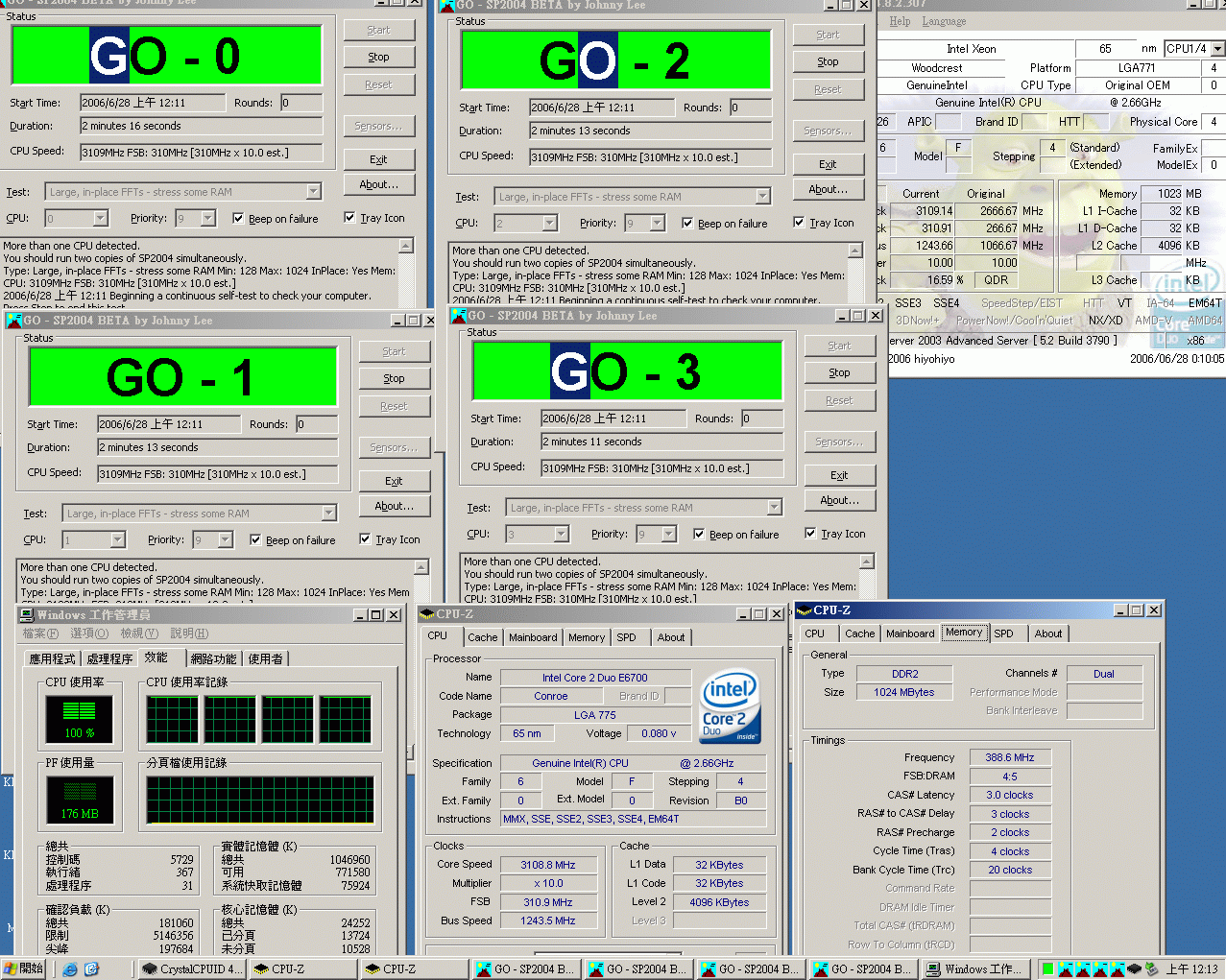Switch to the 使用者 tab in Task Manager

266,658
